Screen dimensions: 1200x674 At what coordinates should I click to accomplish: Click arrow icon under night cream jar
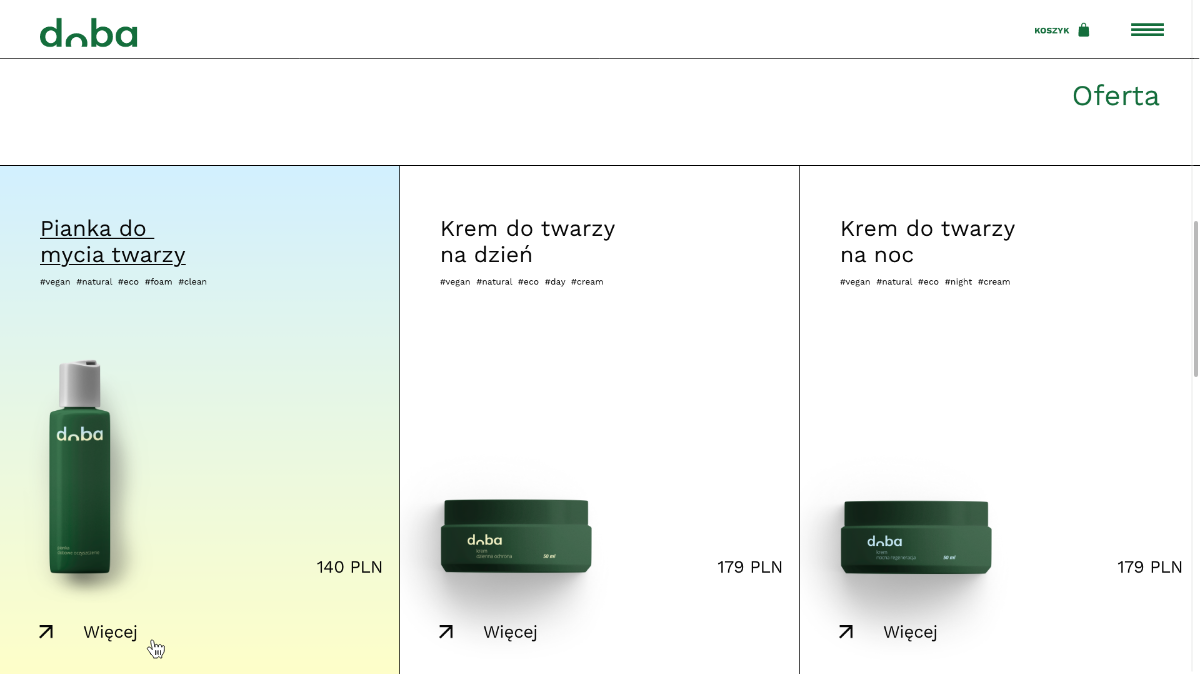(x=846, y=632)
